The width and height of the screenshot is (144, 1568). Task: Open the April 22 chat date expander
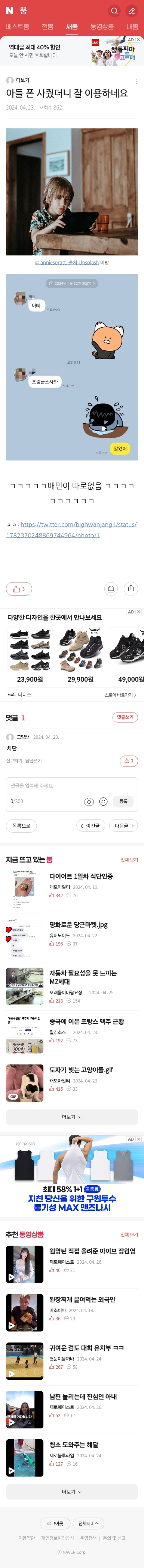click(72, 283)
